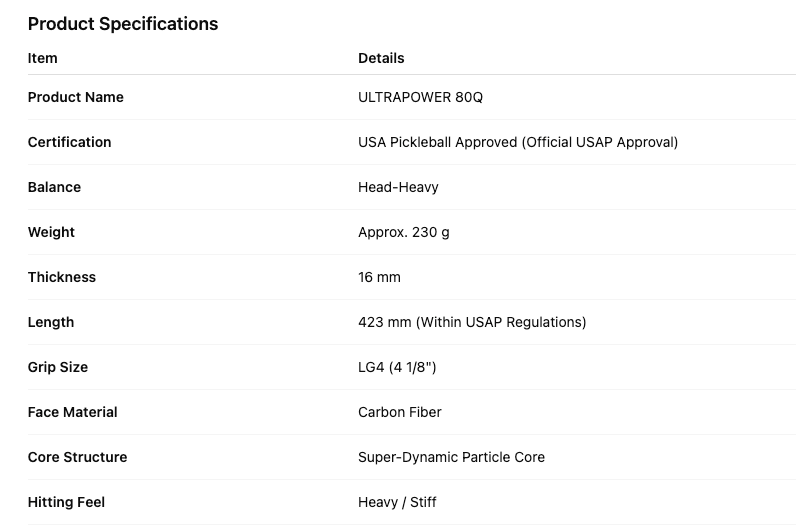The width and height of the screenshot is (802, 532).
Task: Select the Product Name row label
Action: pyautogui.click(x=76, y=97)
